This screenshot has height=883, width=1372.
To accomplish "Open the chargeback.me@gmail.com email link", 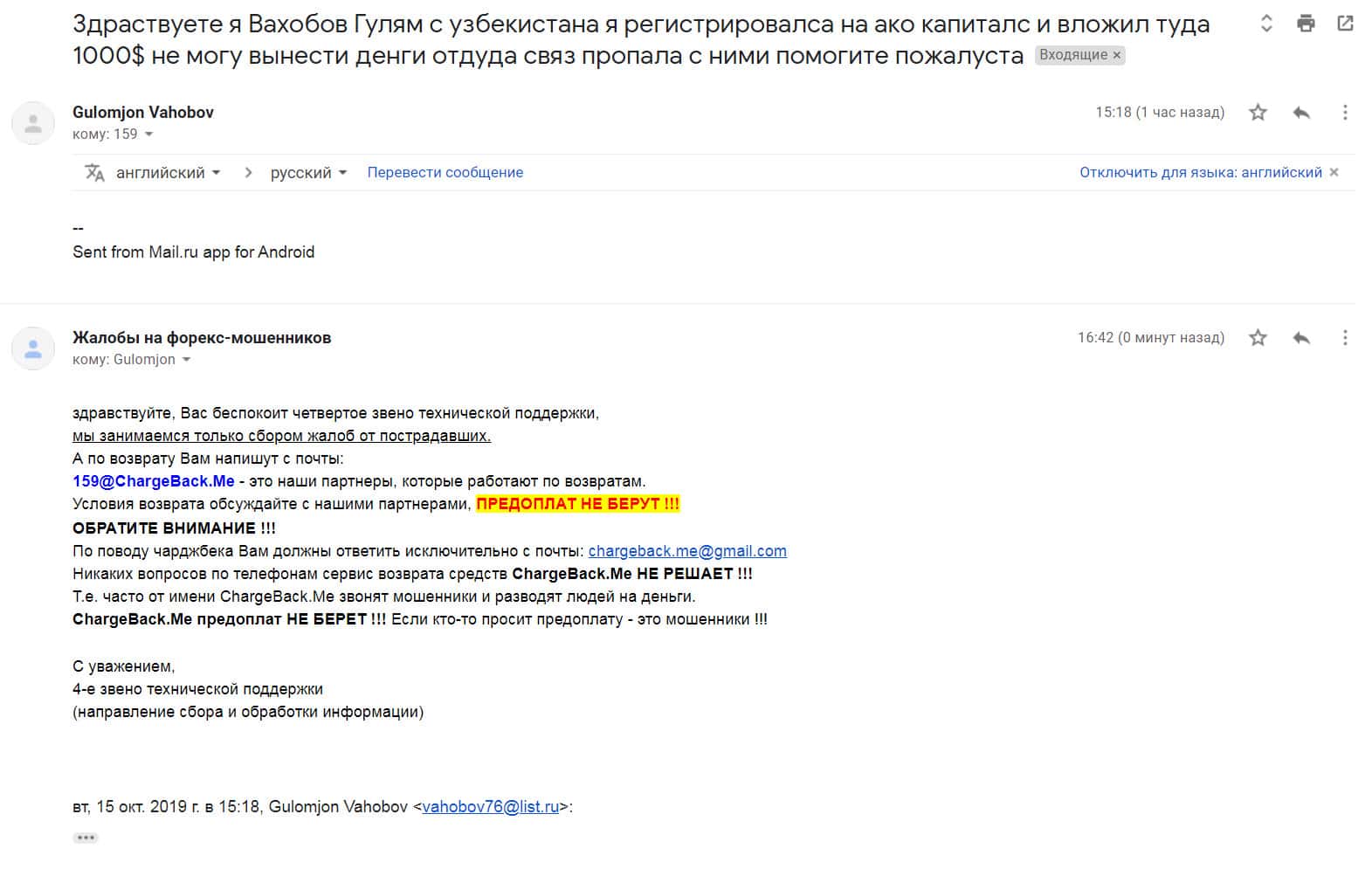I will coord(687,551).
